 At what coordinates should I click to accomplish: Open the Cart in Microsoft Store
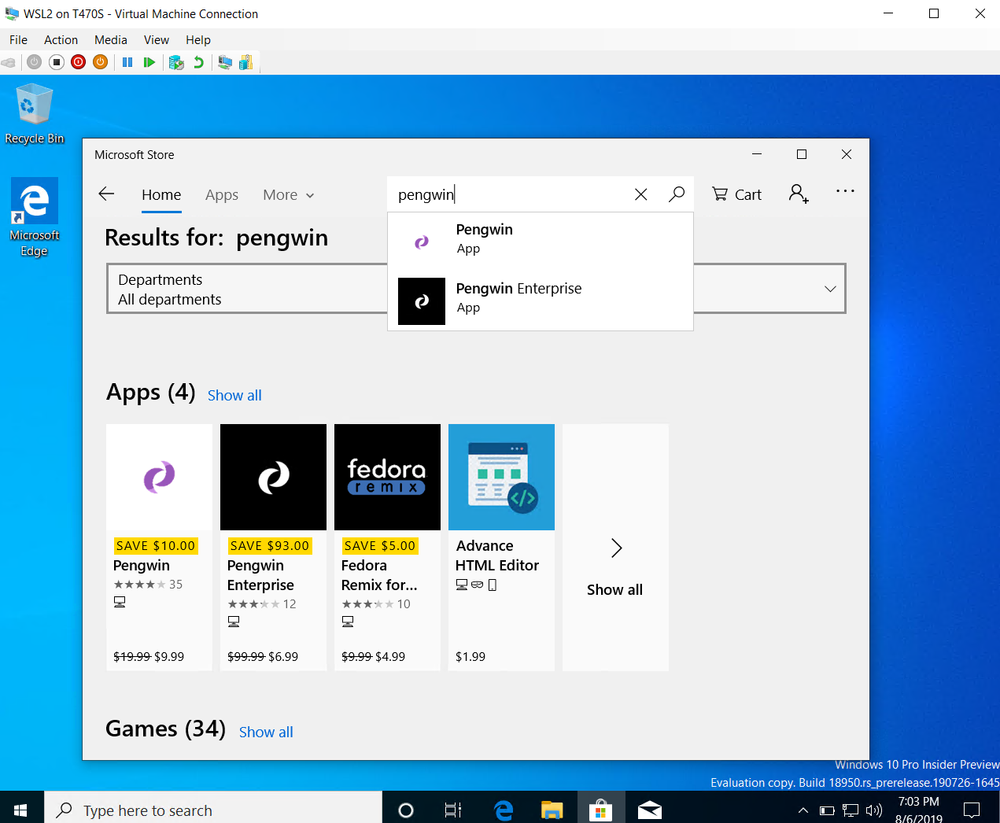736,194
